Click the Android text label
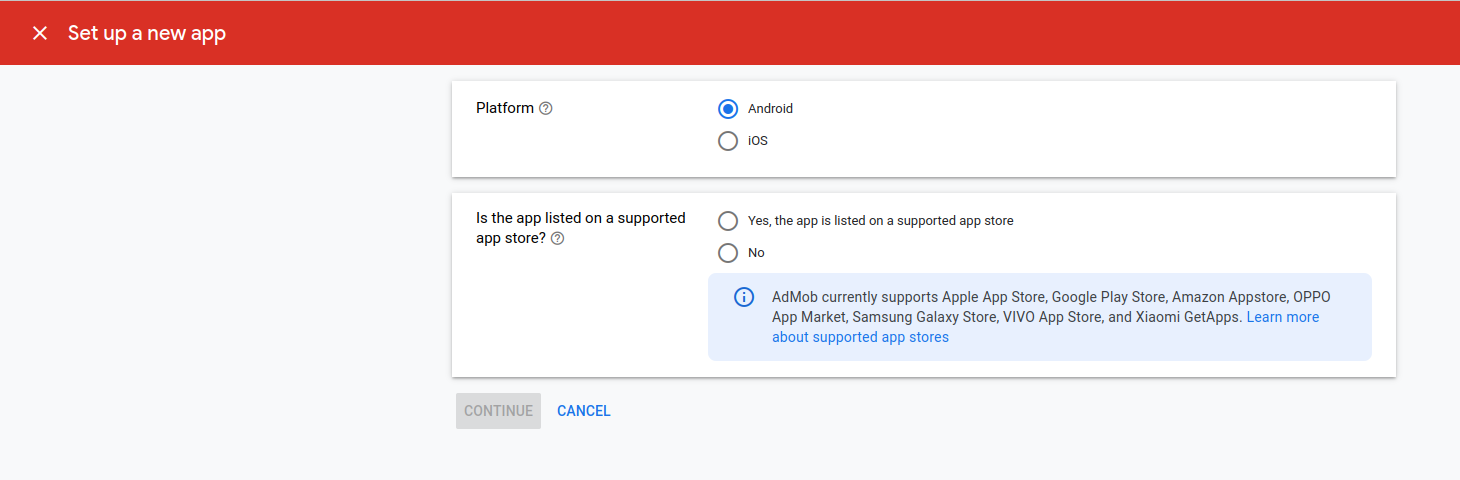Viewport: 1460px width, 480px height. tap(770, 109)
